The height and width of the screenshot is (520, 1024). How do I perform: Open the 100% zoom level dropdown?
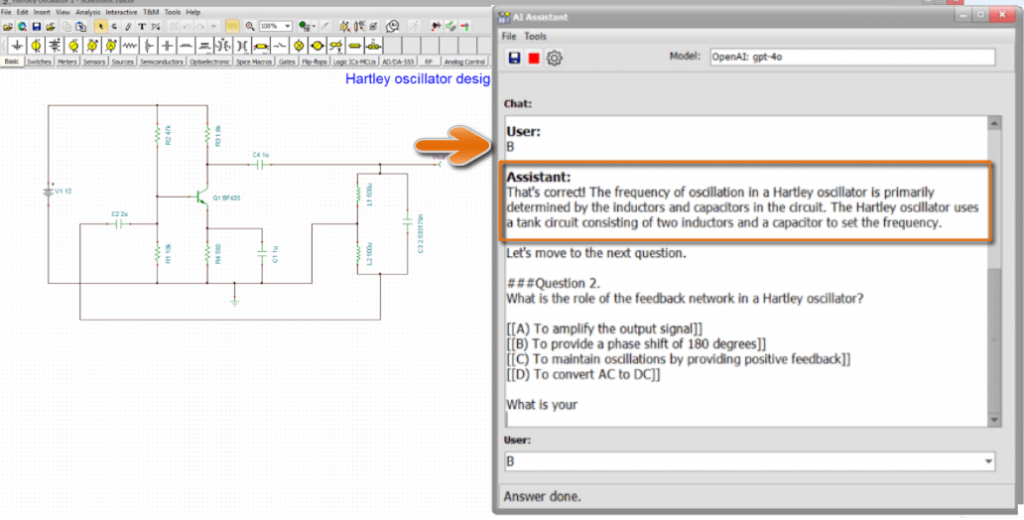(287, 25)
